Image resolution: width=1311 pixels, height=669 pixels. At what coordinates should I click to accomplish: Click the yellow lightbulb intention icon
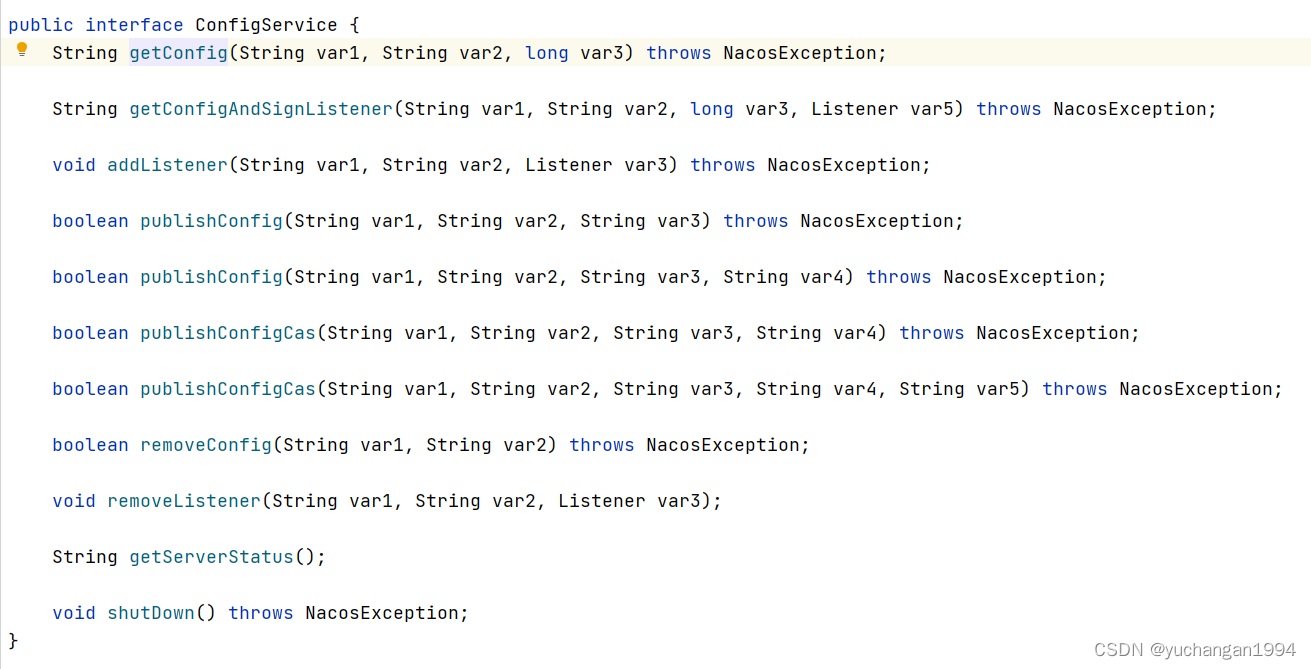22,50
